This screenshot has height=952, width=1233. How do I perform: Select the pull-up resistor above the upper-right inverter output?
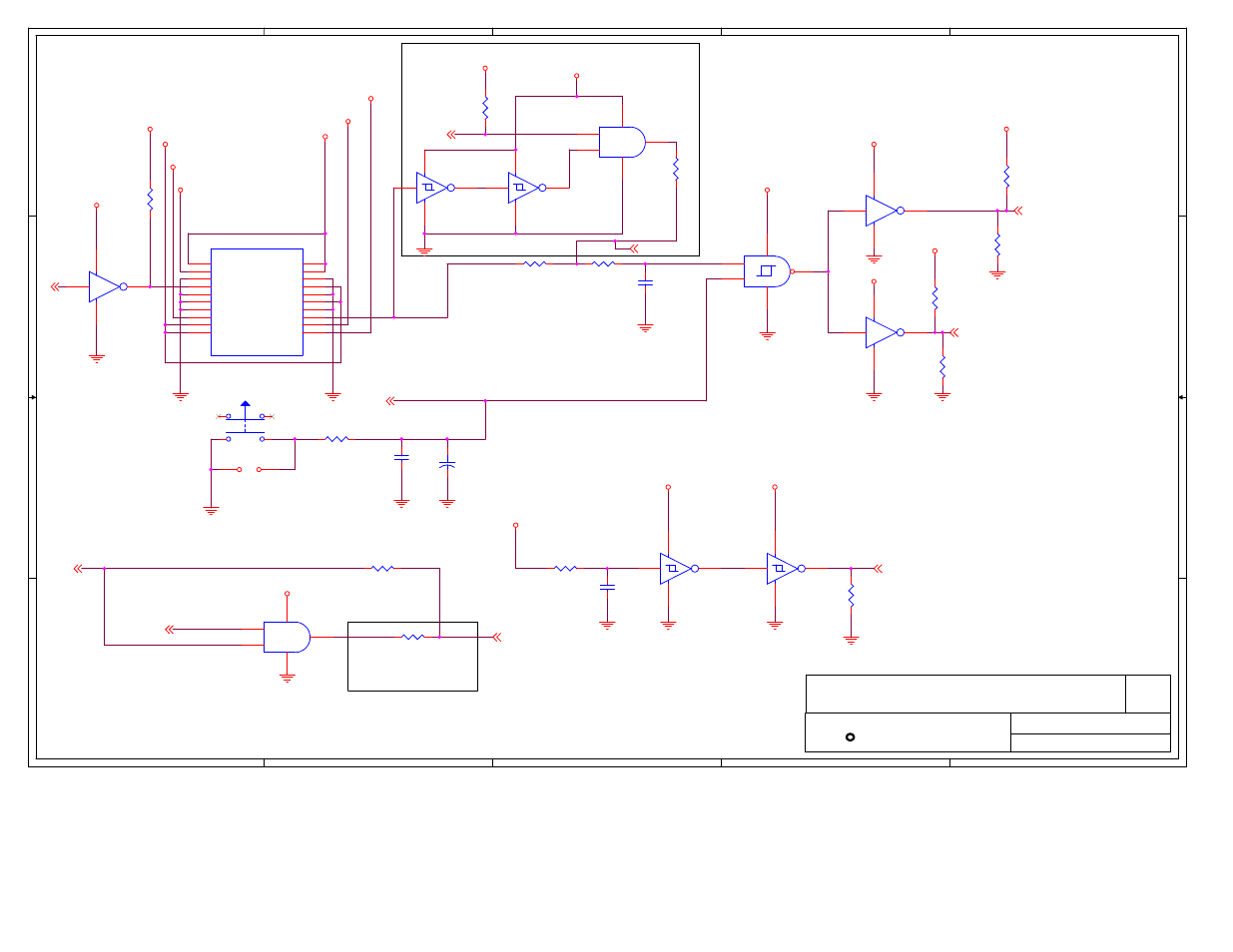(x=1006, y=176)
